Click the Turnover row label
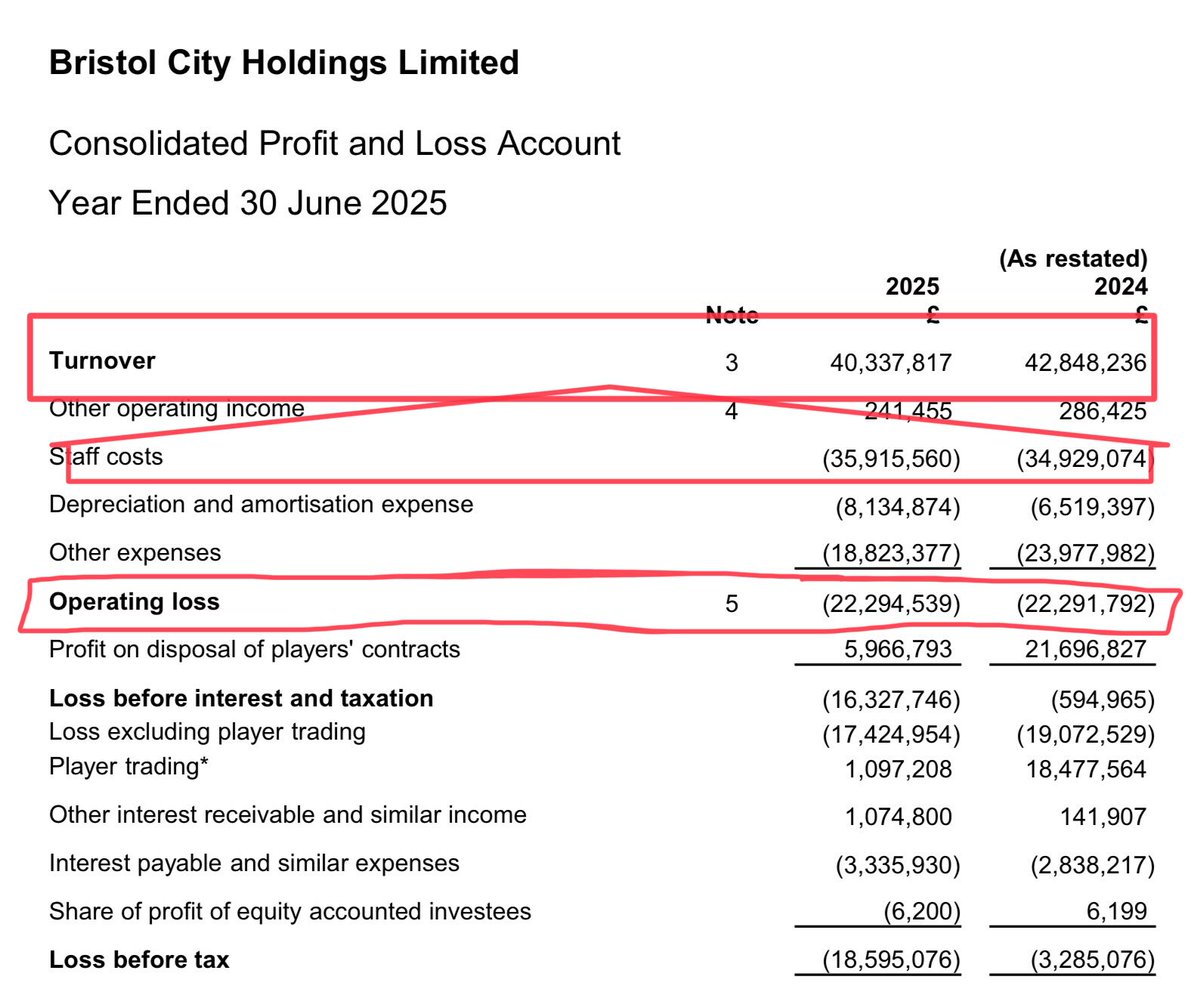Screen dimensions: 1200x992 pyautogui.click(x=102, y=361)
